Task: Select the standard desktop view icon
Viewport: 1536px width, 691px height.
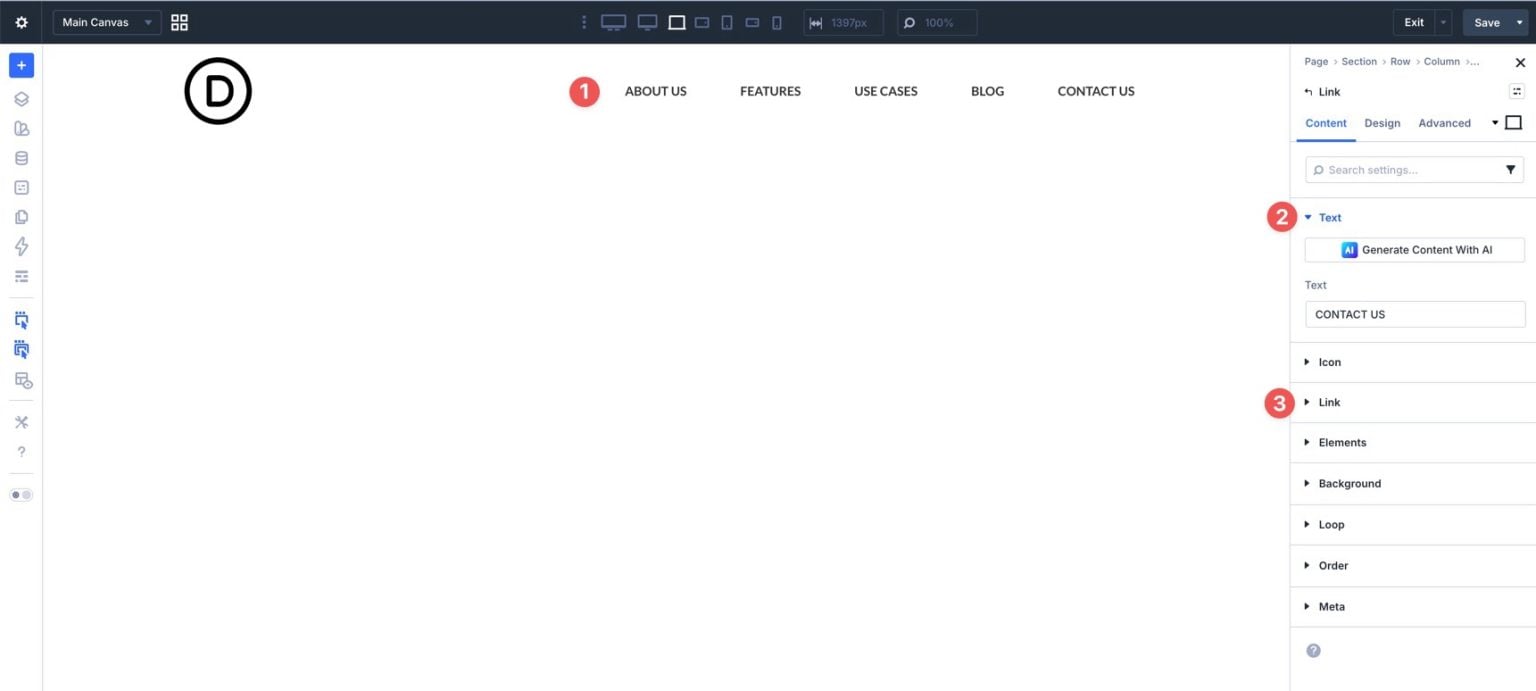Action: [x=647, y=22]
